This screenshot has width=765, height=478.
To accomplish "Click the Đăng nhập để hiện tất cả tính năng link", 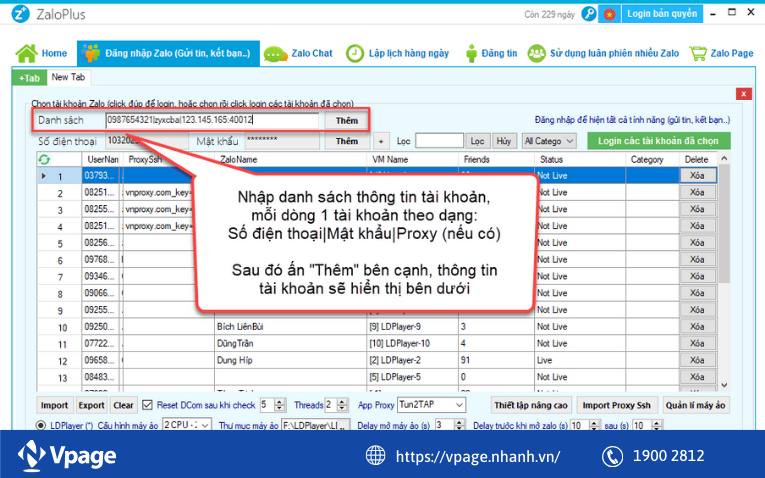I will point(632,120).
